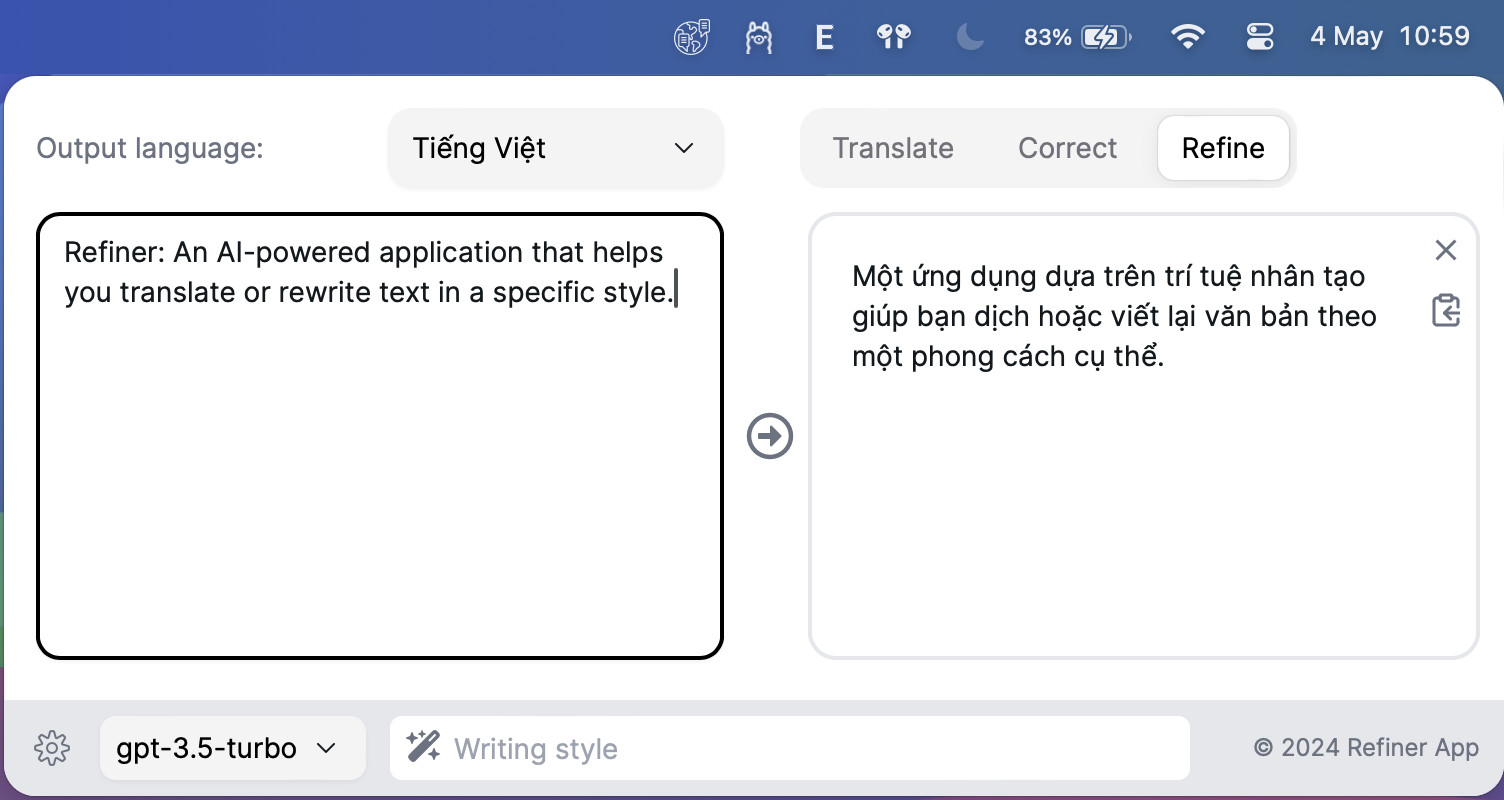Click the Focus moon icon
Screen dimensions: 1504x800
pos(969,38)
